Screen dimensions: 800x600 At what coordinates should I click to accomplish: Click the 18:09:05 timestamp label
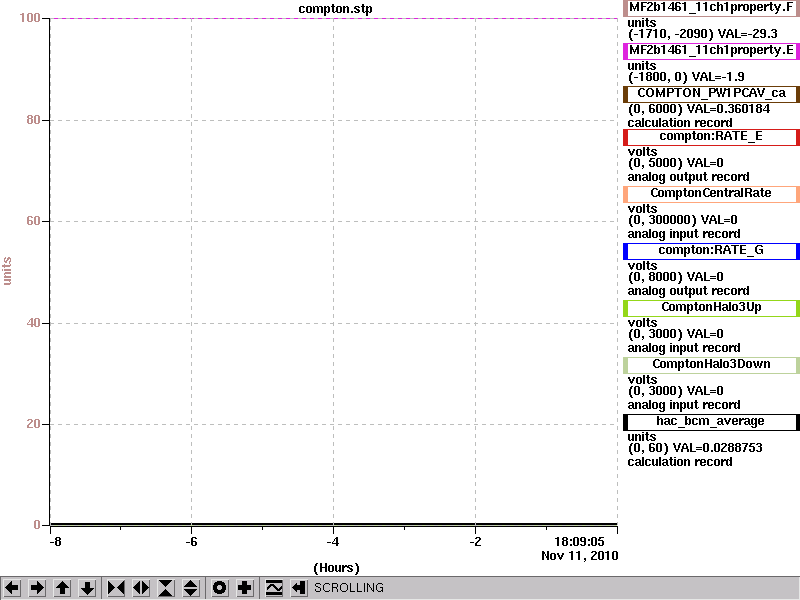coord(579,542)
